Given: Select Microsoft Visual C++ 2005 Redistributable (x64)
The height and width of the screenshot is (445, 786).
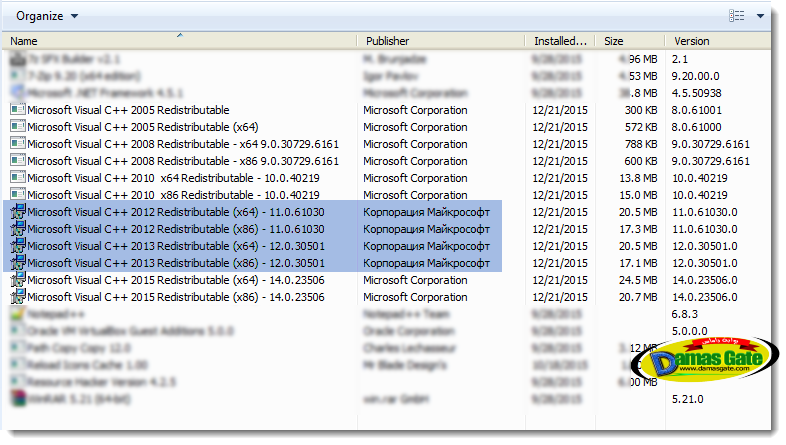Looking at the screenshot, I should [143, 127].
